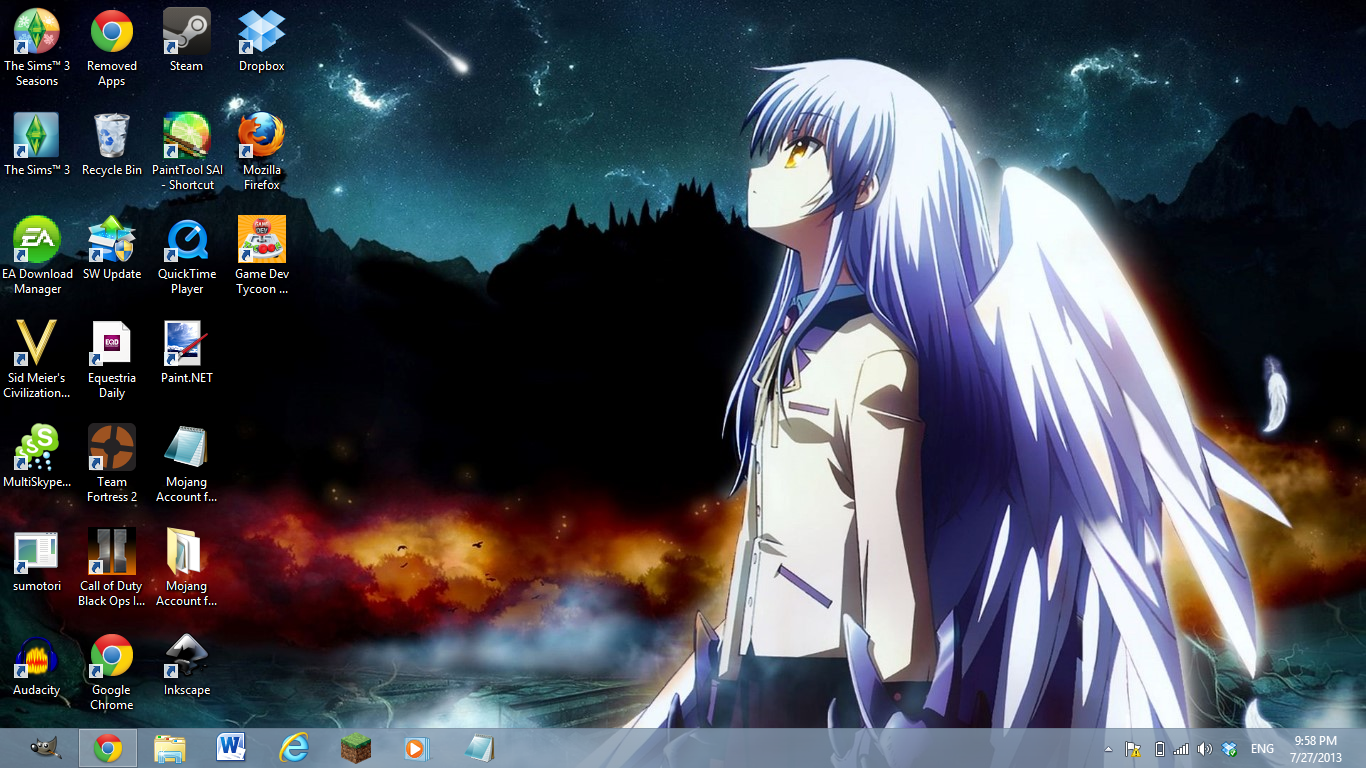Select the Call of Duty Black Ops icon
This screenshot has width=1366, height=768.
[112, 567]
